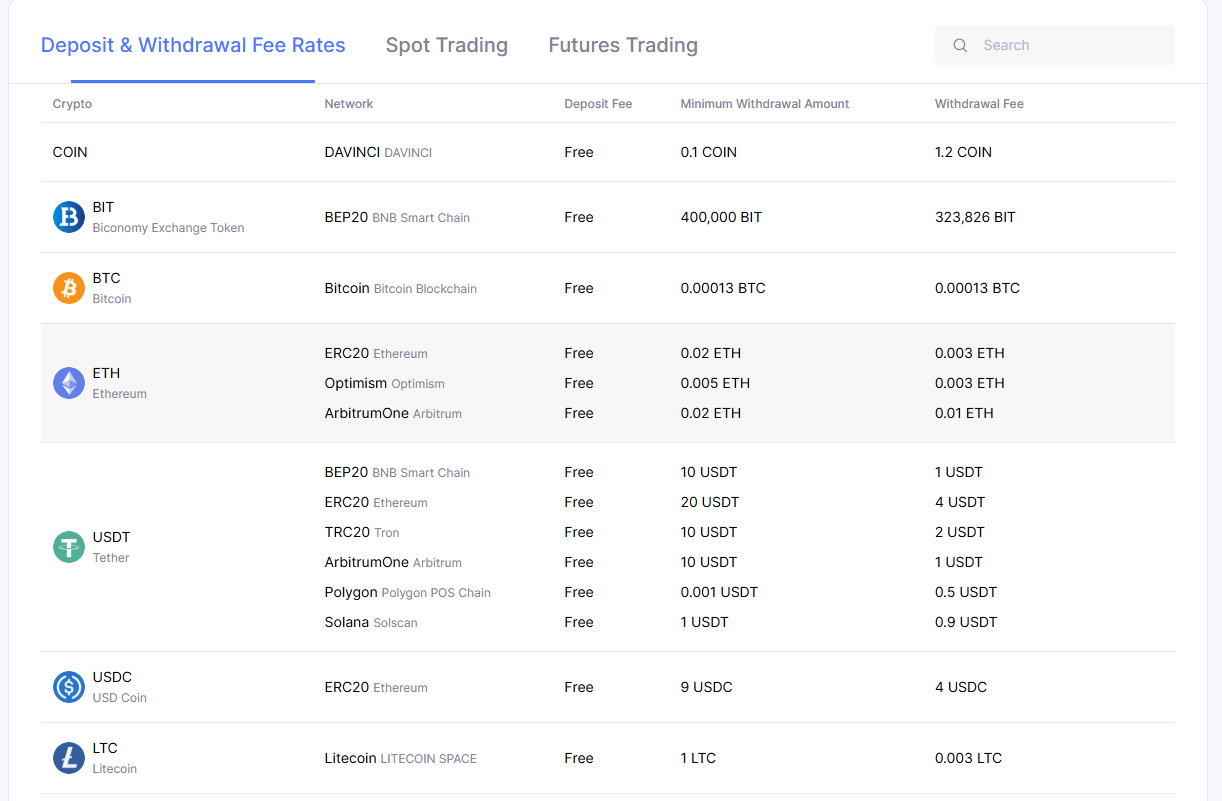The height and width of the screenshot is (801, 1222).
Task: Switch to the Futures Trading tab
Action: click(623, 45)
